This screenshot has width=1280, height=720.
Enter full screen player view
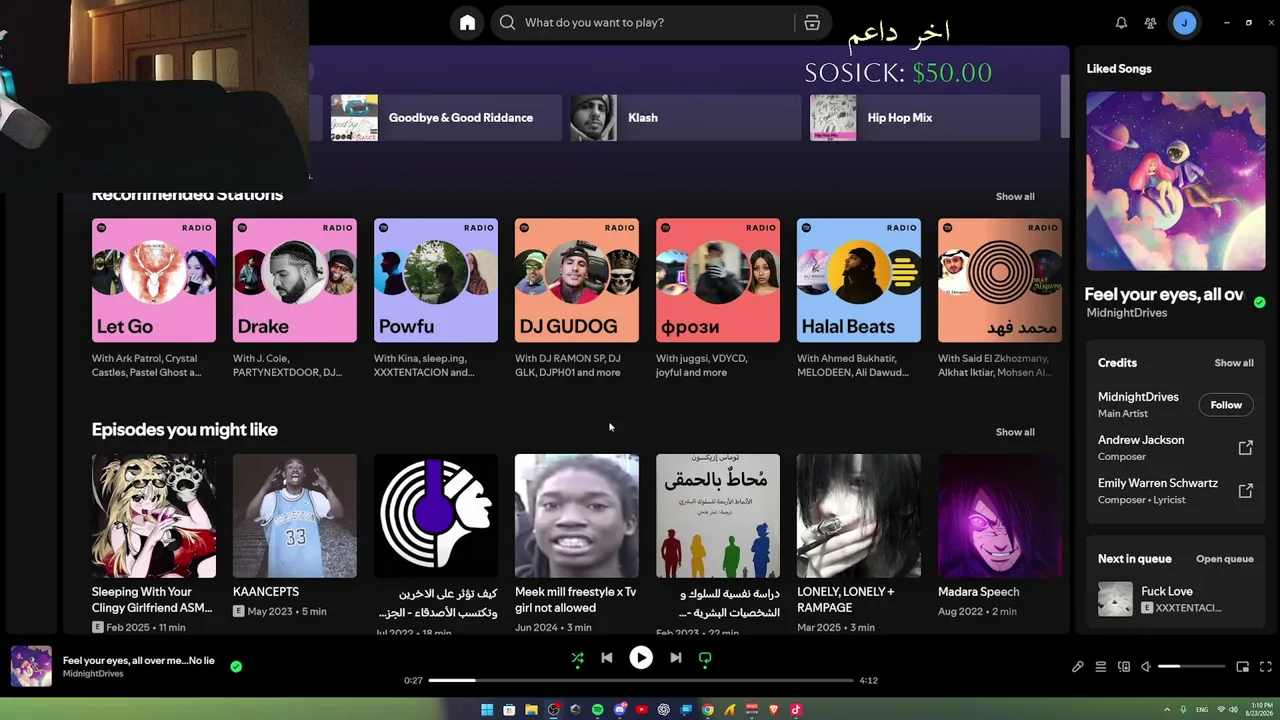[x=1265, y=667]
